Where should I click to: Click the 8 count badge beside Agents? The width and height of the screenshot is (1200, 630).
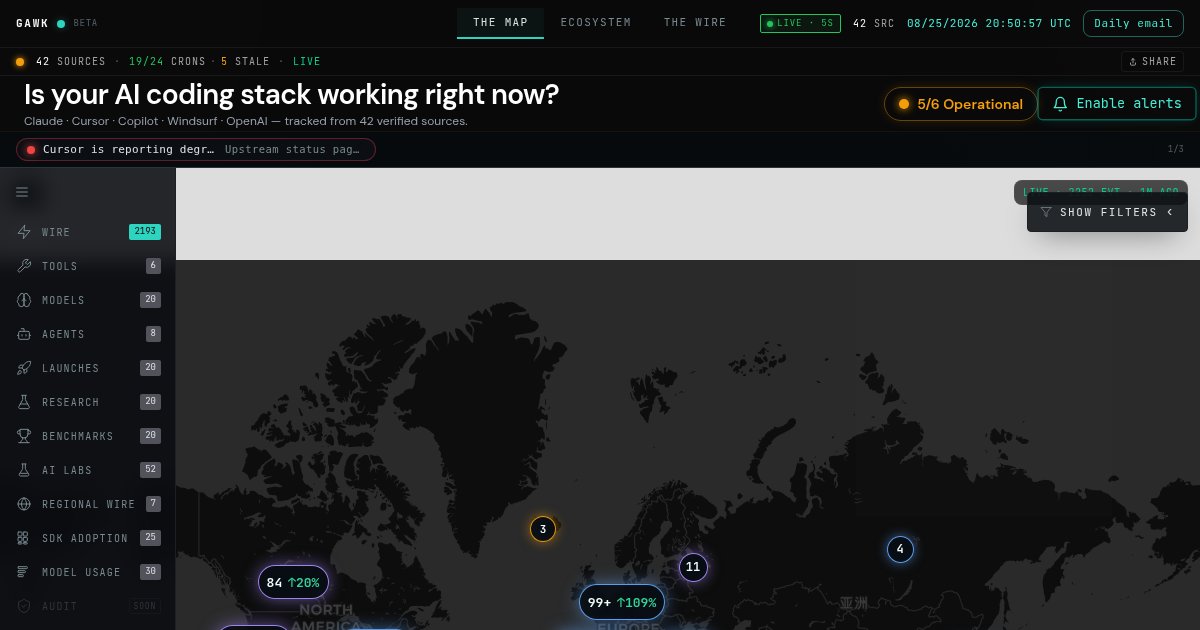(x=153, y=334)
